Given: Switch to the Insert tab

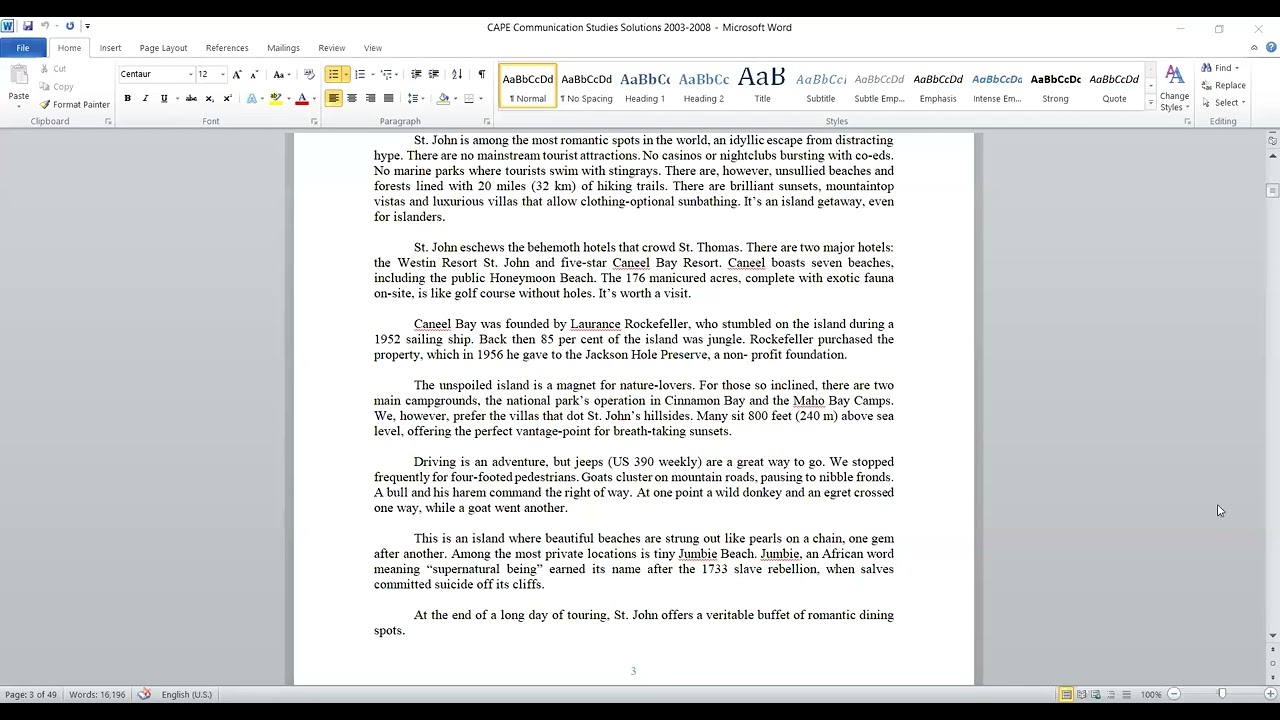Looking at the screenshot, I should click(110, 47).
